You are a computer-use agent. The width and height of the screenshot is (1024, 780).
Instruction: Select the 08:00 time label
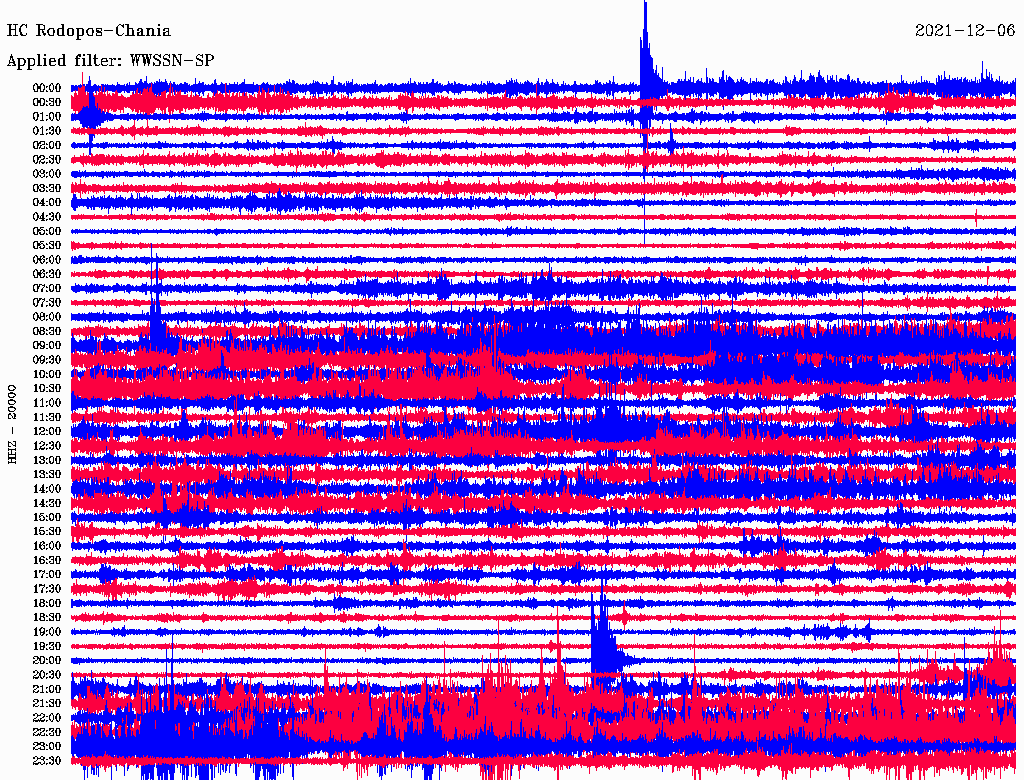(47, 317)
